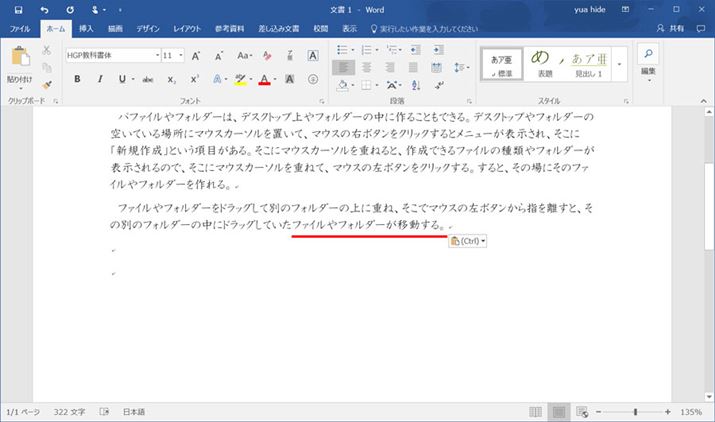Click the Undo arrow icon

click(45, 9)
